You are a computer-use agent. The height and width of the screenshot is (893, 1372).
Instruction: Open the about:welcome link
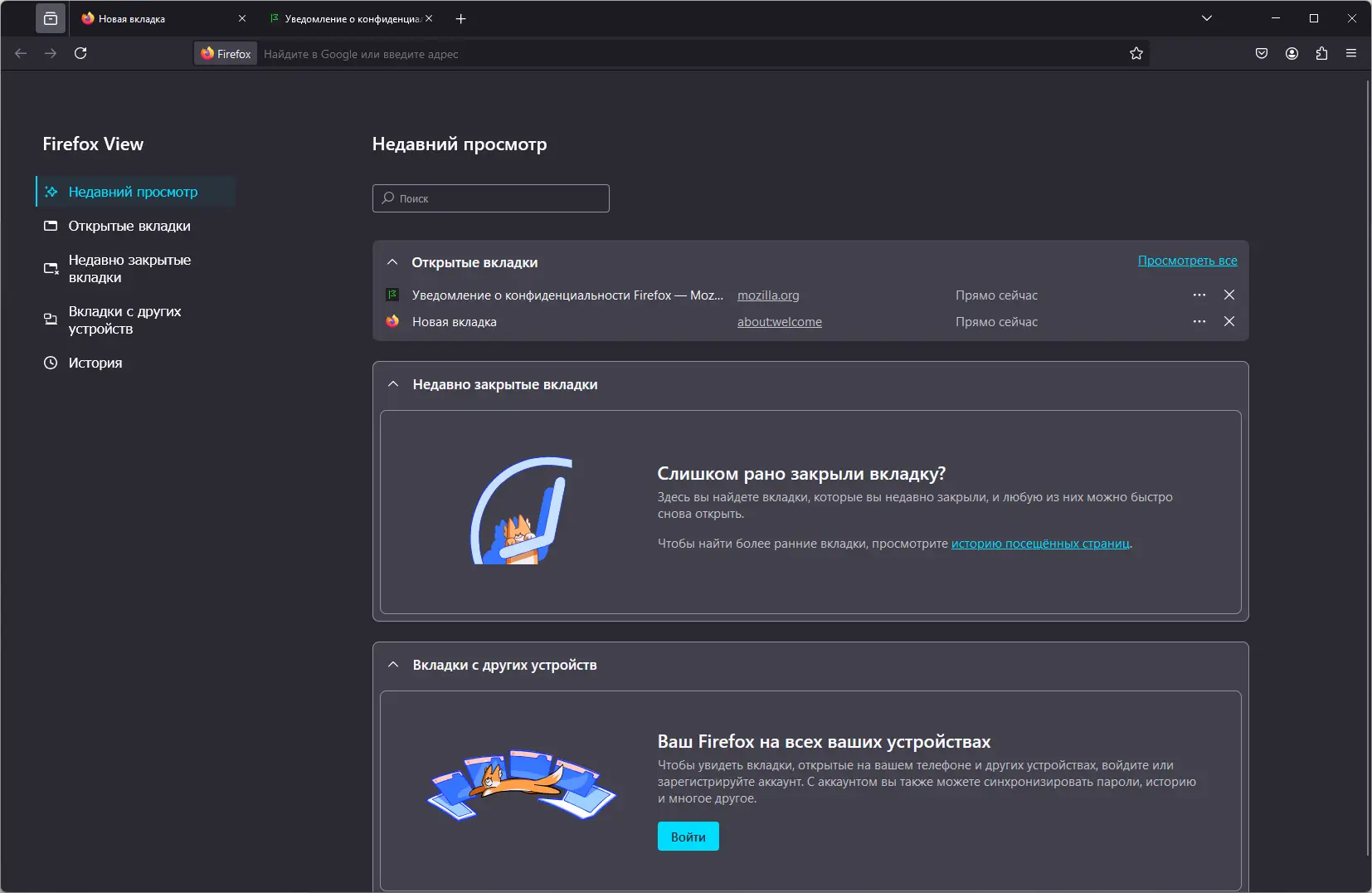(x=780, y=322)
